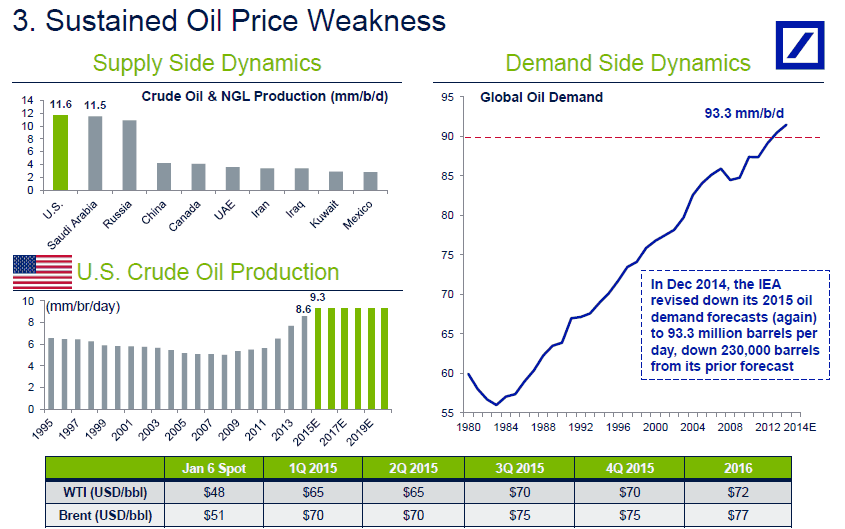The height and width of the screenshot is (529, 845).
Task: Click the Iraq axis label
Action: pos(295,209)
